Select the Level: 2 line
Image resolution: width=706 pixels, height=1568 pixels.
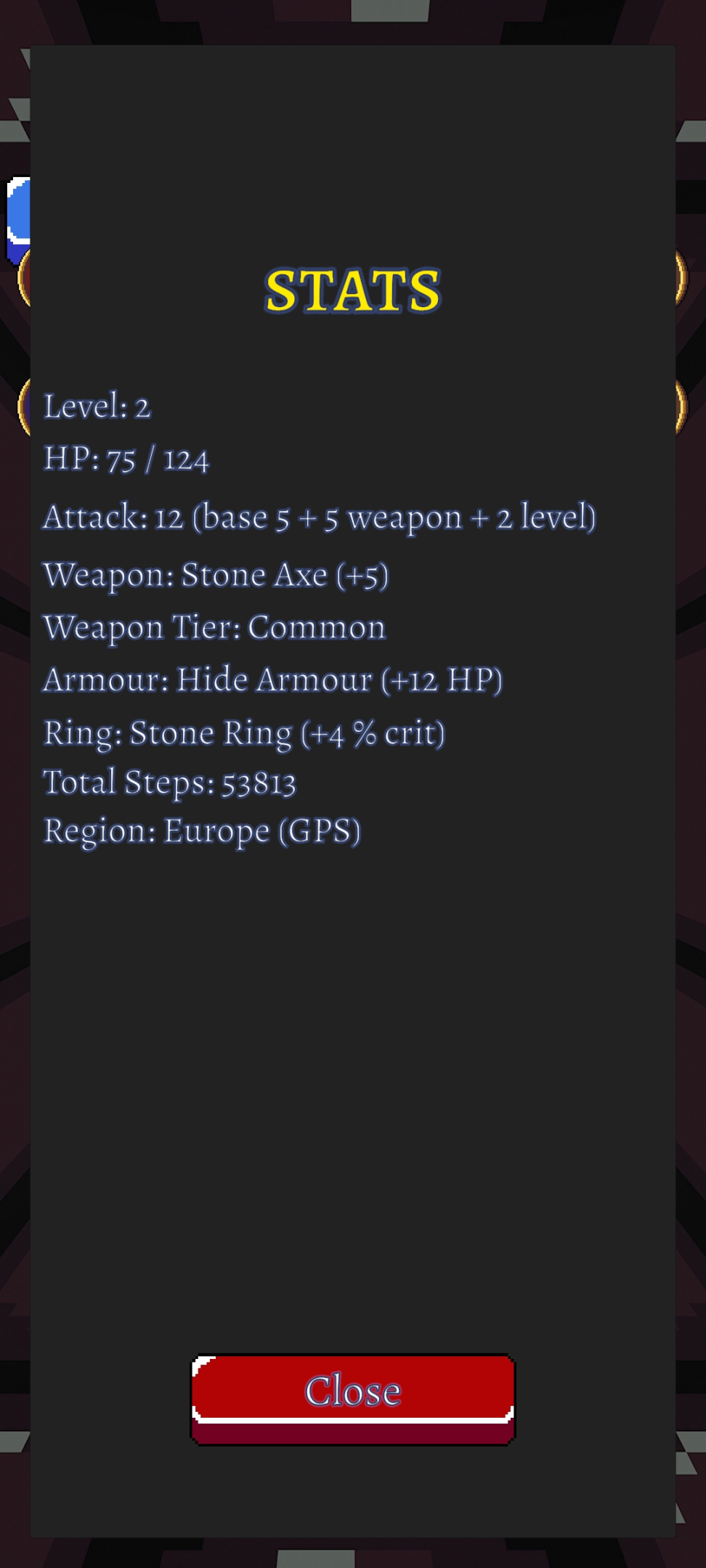point(97,407)
